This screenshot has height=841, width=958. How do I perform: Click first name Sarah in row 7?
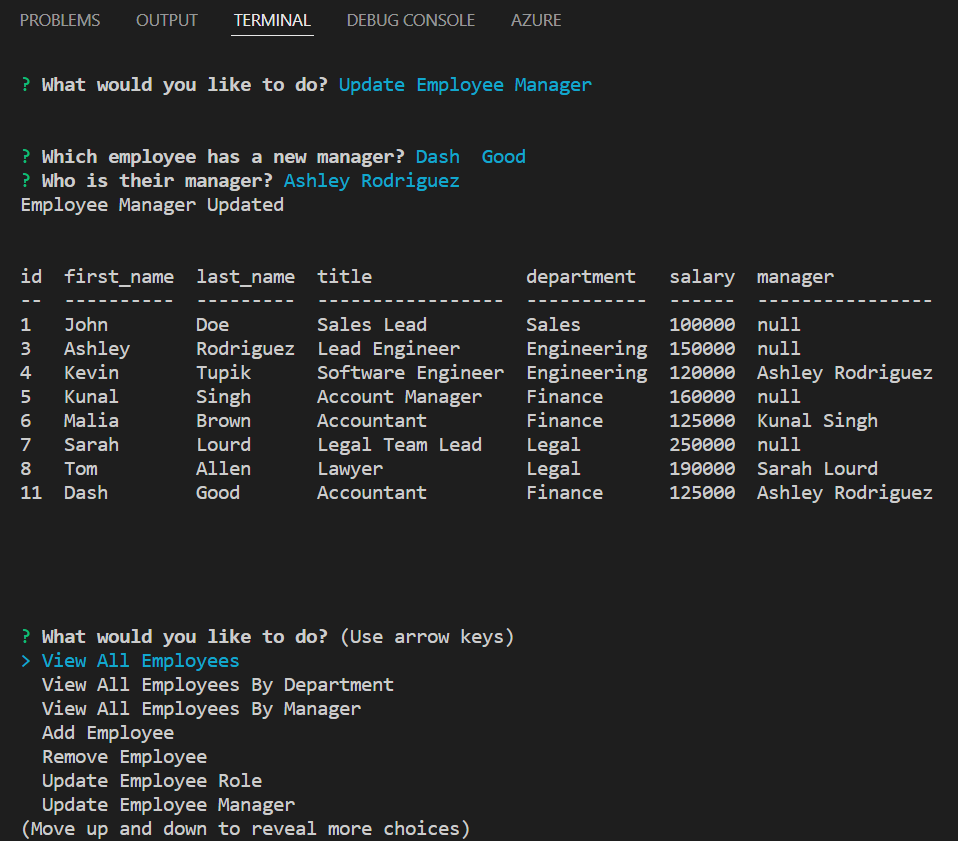[92, 445]
